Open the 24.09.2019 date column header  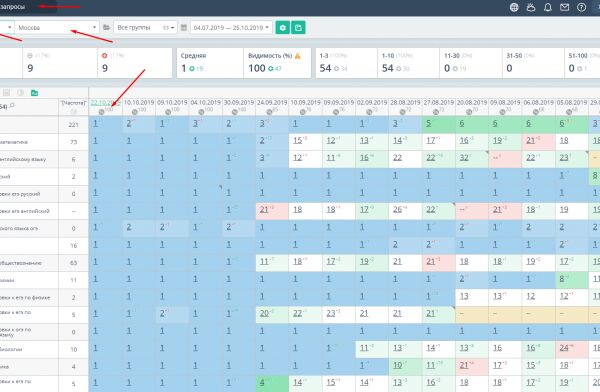pos(272,103)
